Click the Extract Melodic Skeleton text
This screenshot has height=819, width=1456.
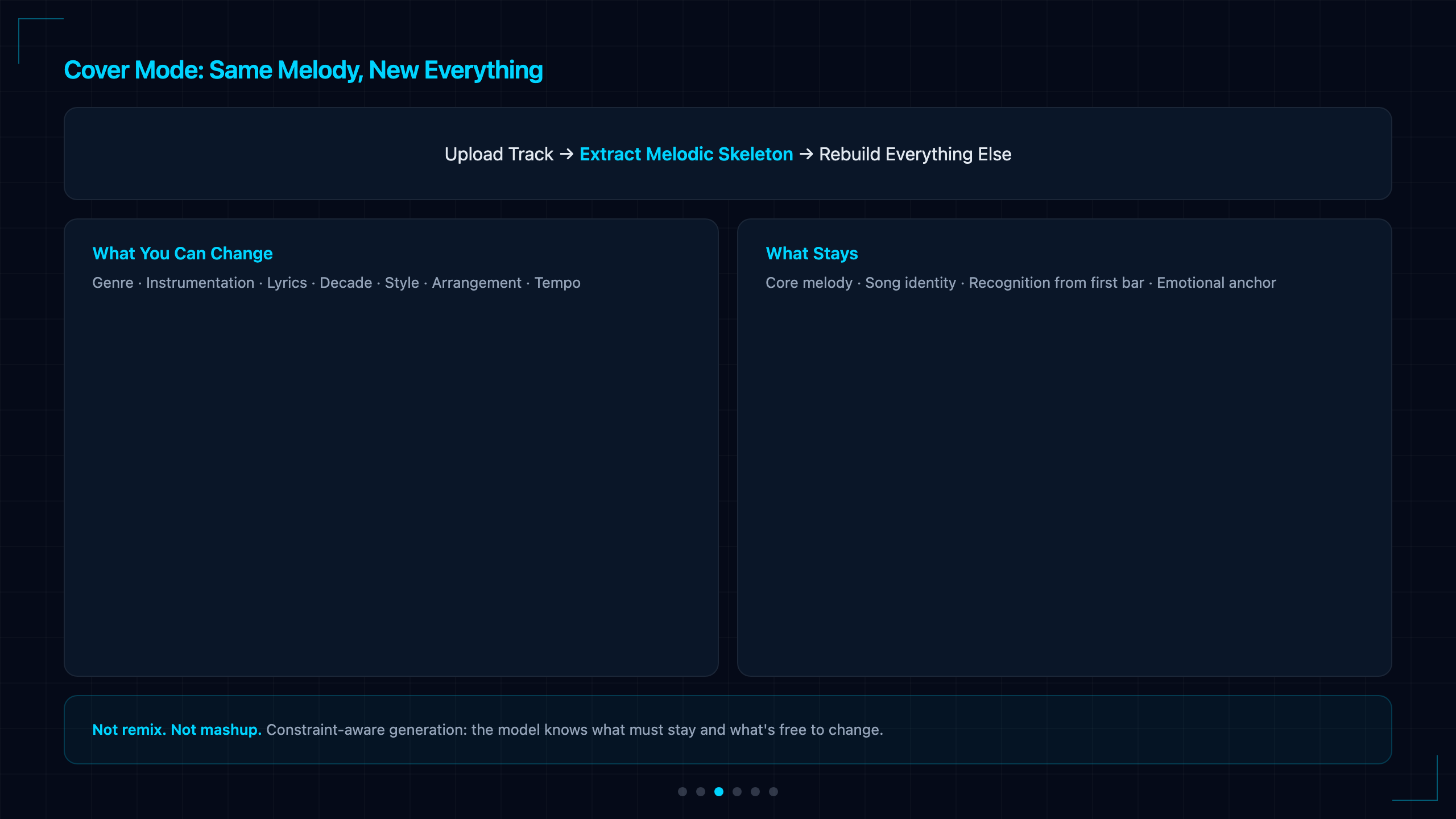coord(686,154)
